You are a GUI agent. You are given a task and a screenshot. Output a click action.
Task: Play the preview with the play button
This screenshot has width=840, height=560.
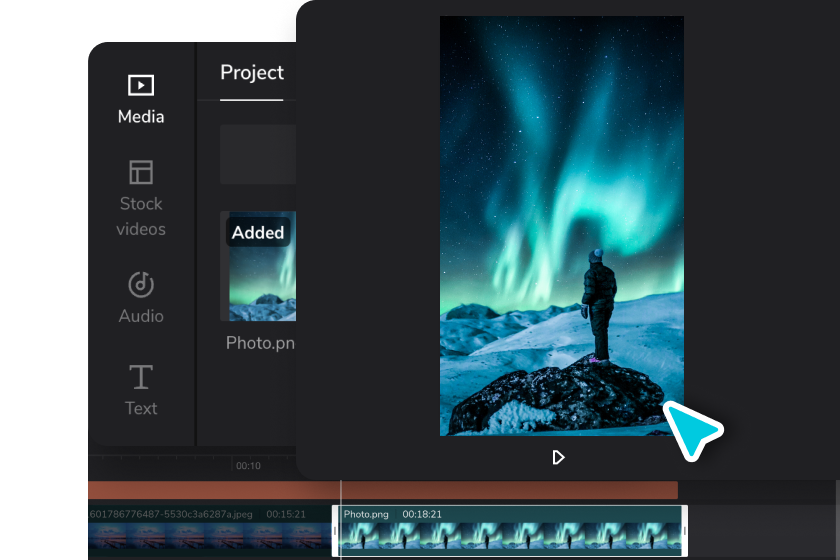click(558, 457)
